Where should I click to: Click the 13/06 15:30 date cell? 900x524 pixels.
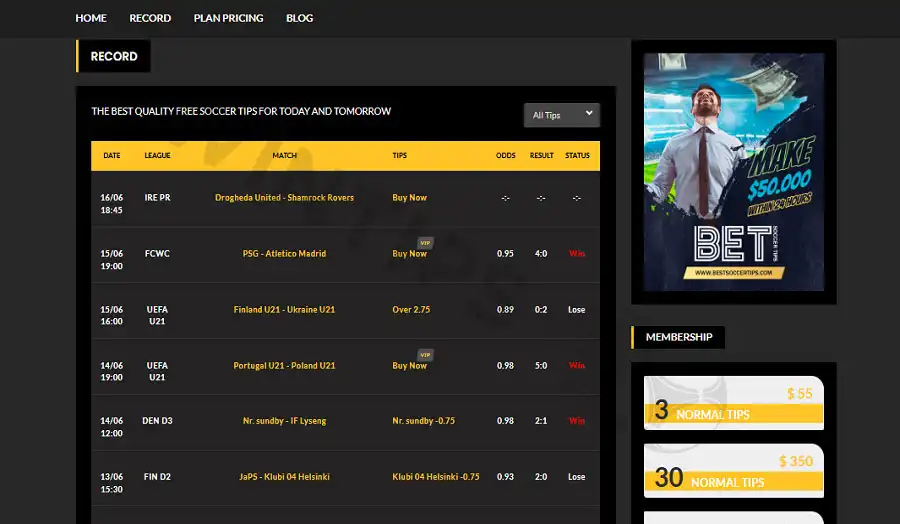[111, 483]
